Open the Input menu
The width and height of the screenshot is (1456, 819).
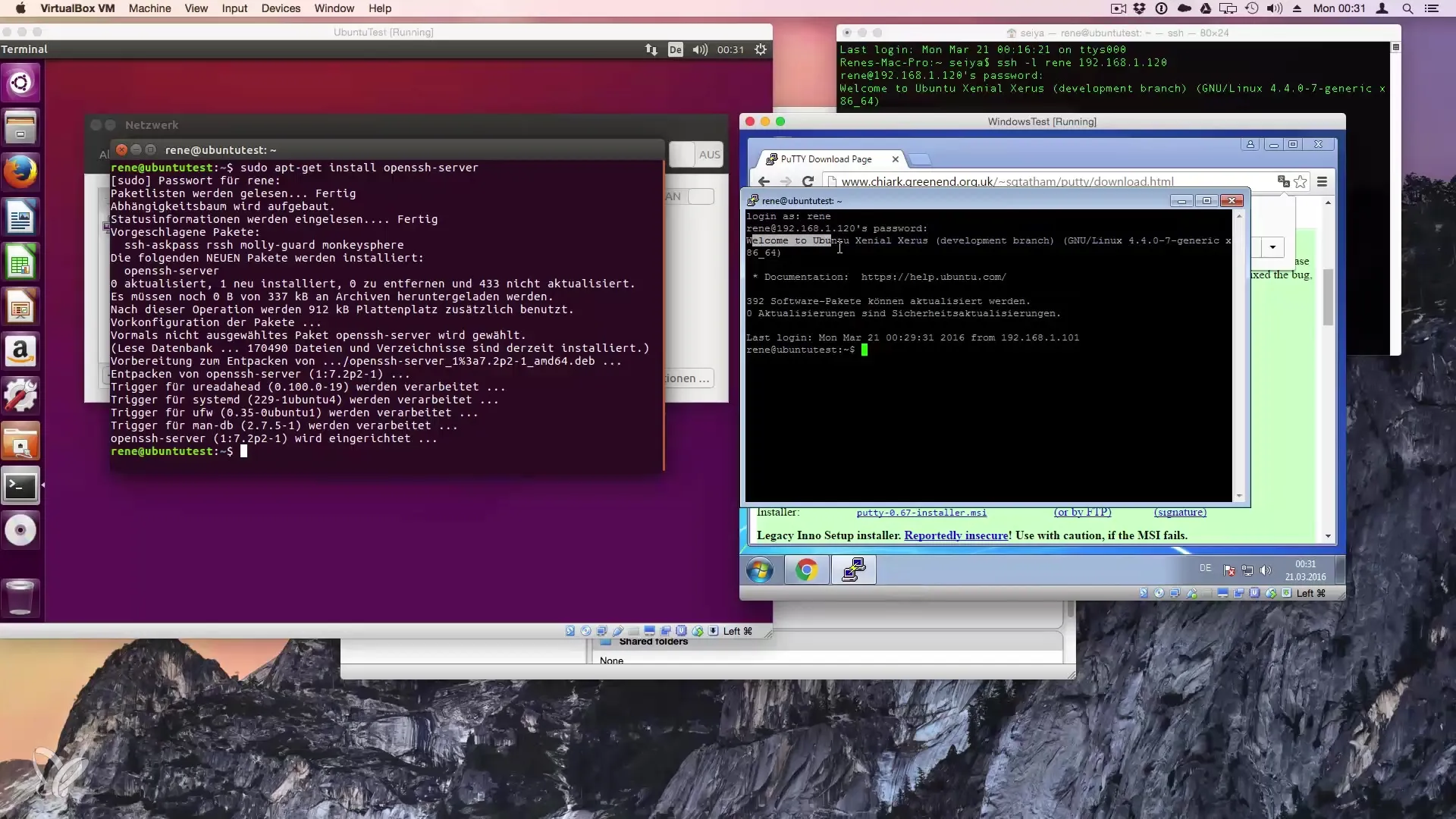pos(234,8)
